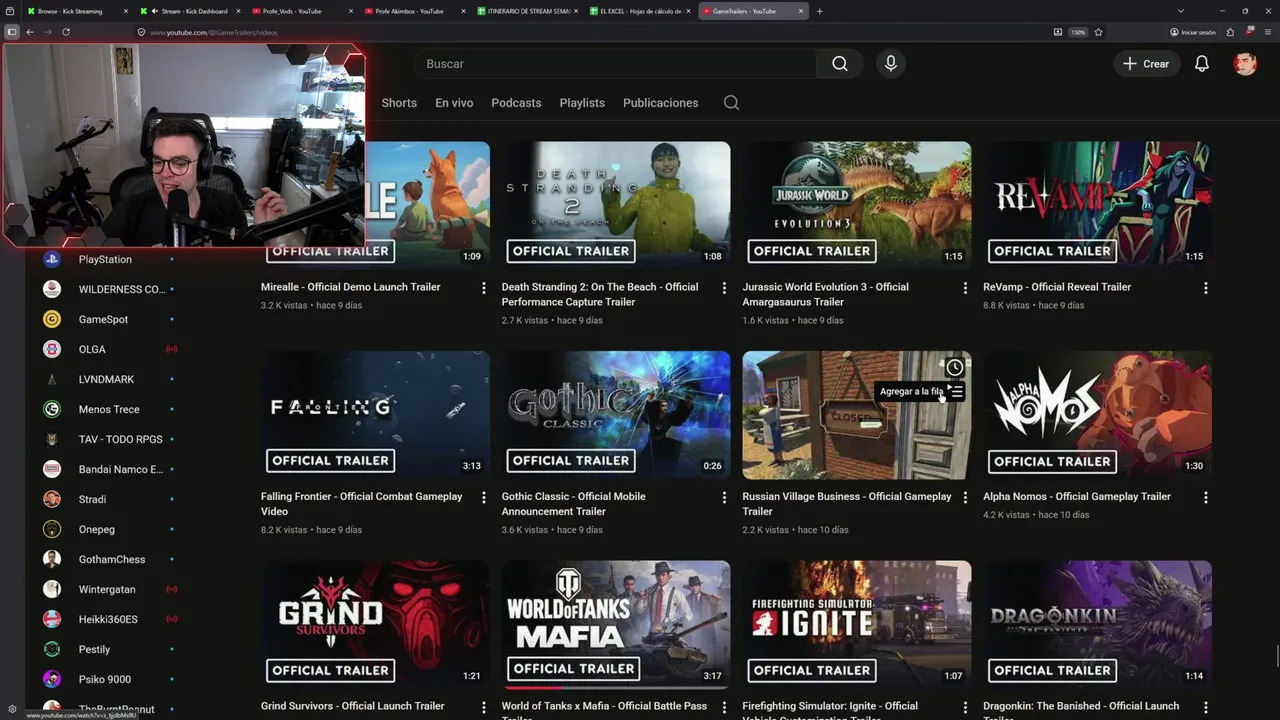This screenshot has height=720, width=1280.
Task: Click the youtube.com address bar
Action: pos(590,32)
